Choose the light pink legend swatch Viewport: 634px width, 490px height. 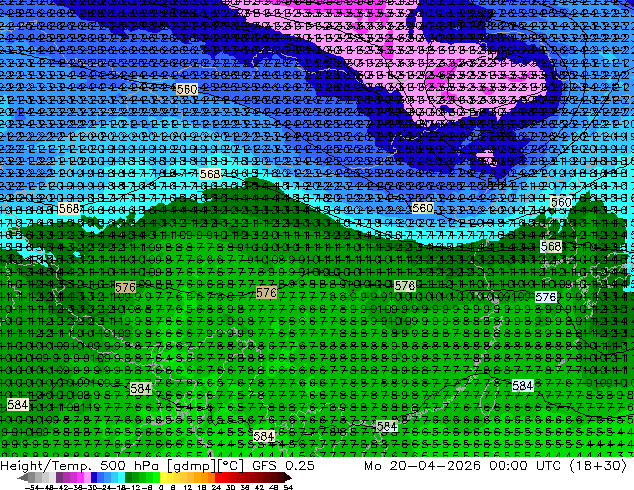[87, 477]
